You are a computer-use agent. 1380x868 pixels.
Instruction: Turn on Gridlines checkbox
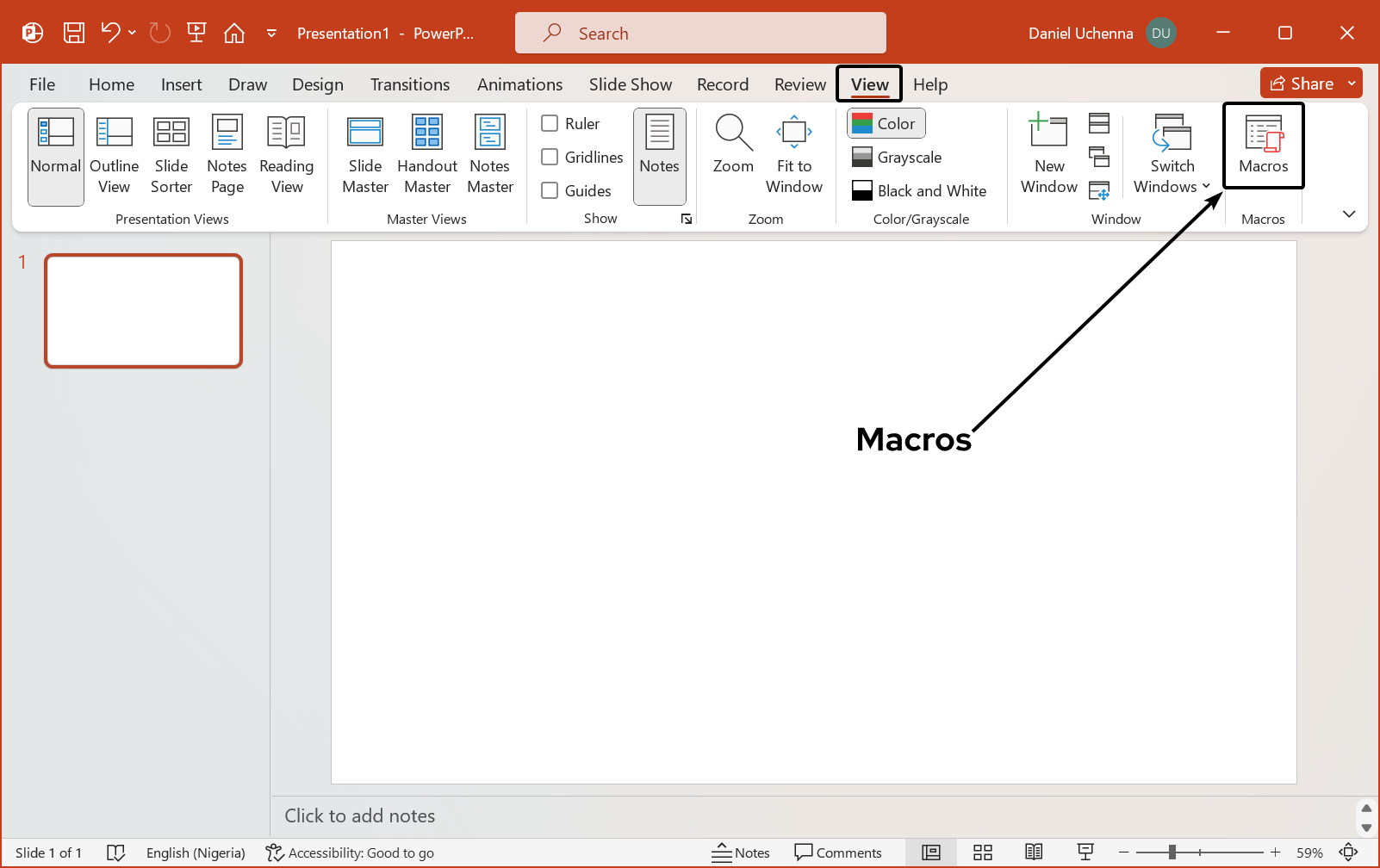pos(550,157)
